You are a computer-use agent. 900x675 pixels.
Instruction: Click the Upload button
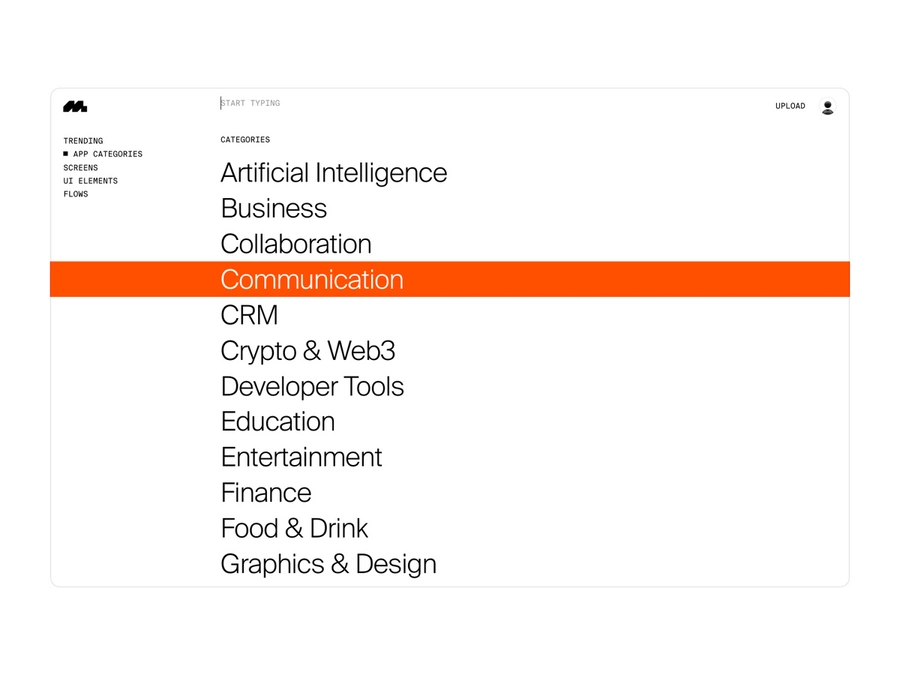coord(790,106)
